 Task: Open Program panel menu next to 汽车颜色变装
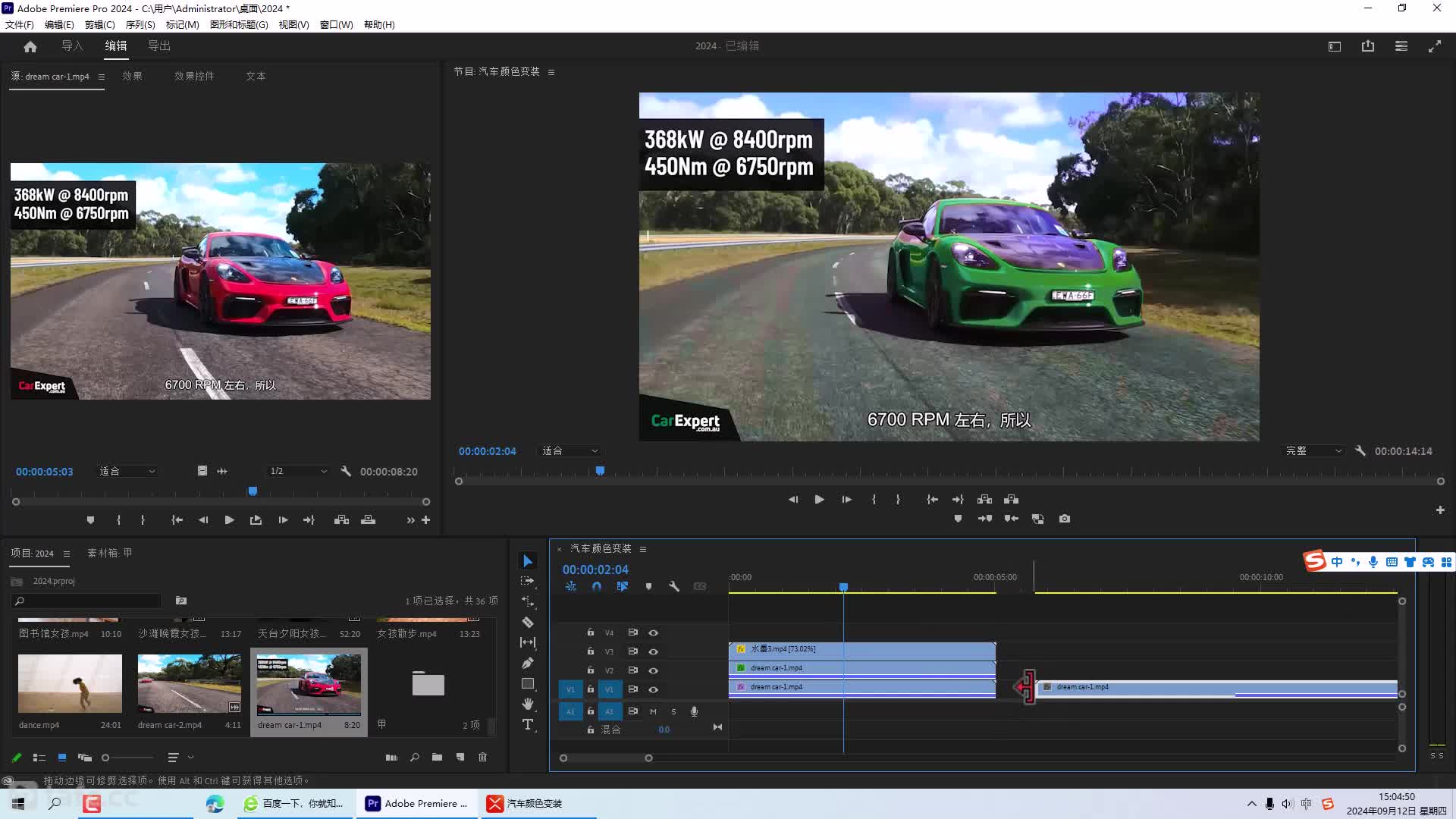tap(551, 72)
